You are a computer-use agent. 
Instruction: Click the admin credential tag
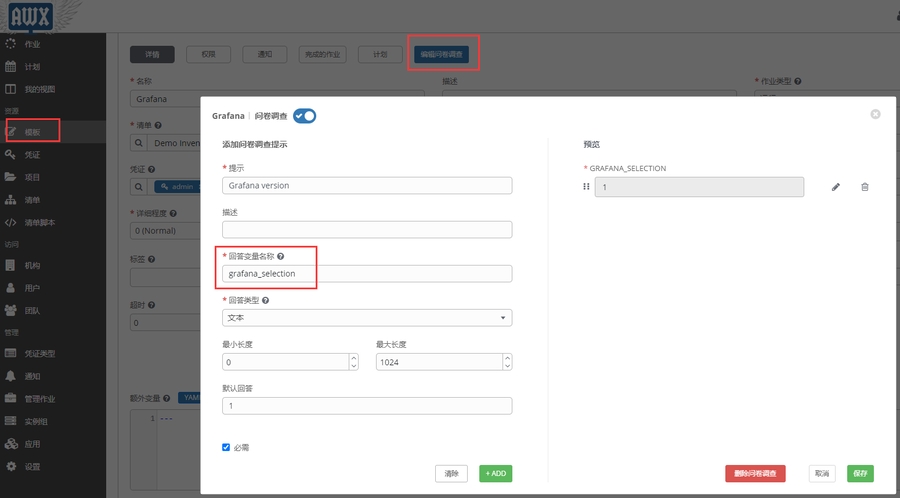(177, 187)
